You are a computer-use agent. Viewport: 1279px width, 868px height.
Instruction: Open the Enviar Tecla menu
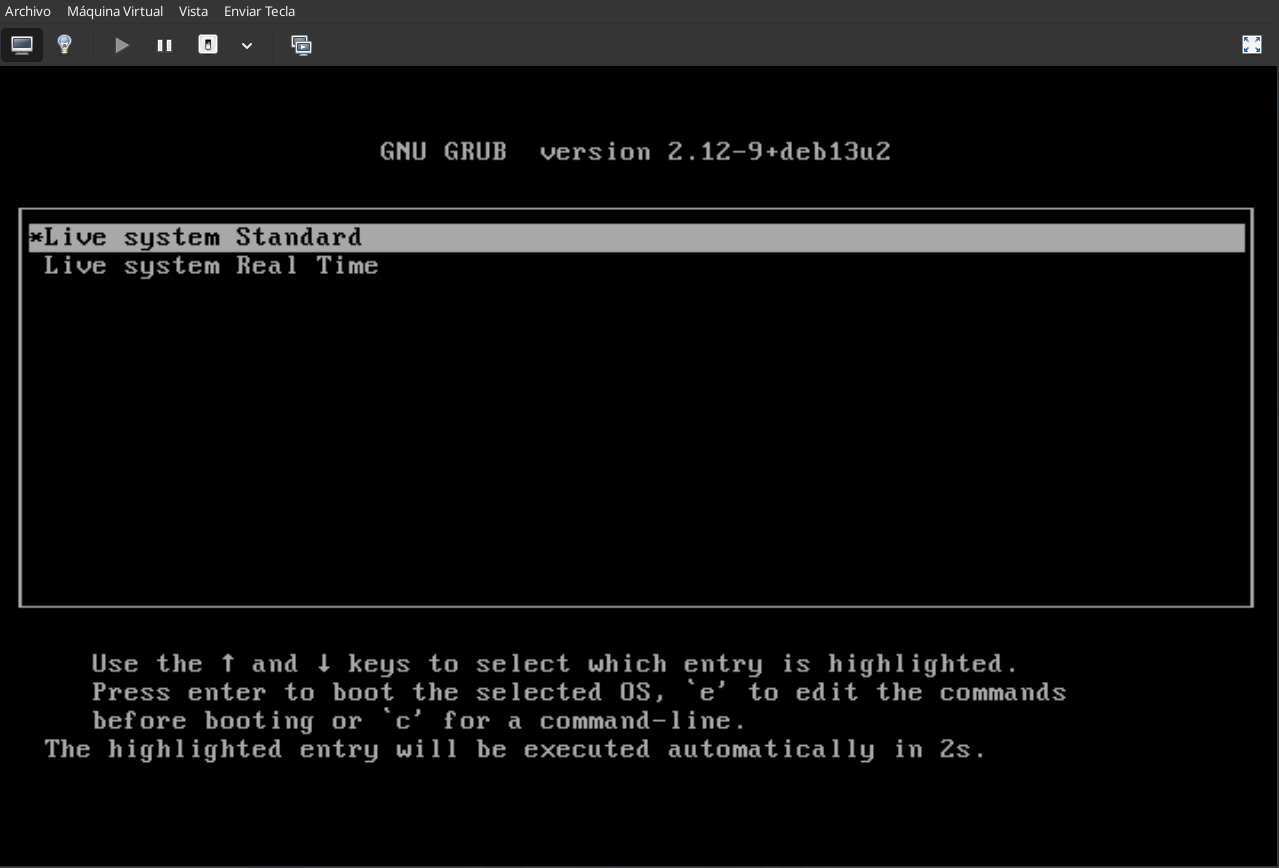259,11
